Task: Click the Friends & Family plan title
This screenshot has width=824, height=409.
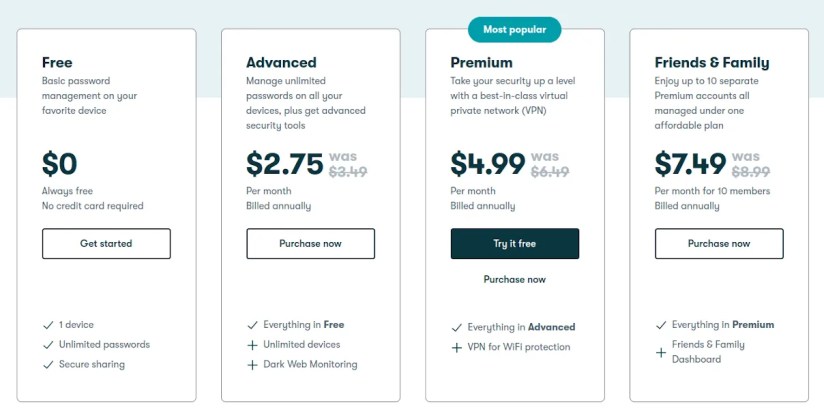Action: pos(711,63)
